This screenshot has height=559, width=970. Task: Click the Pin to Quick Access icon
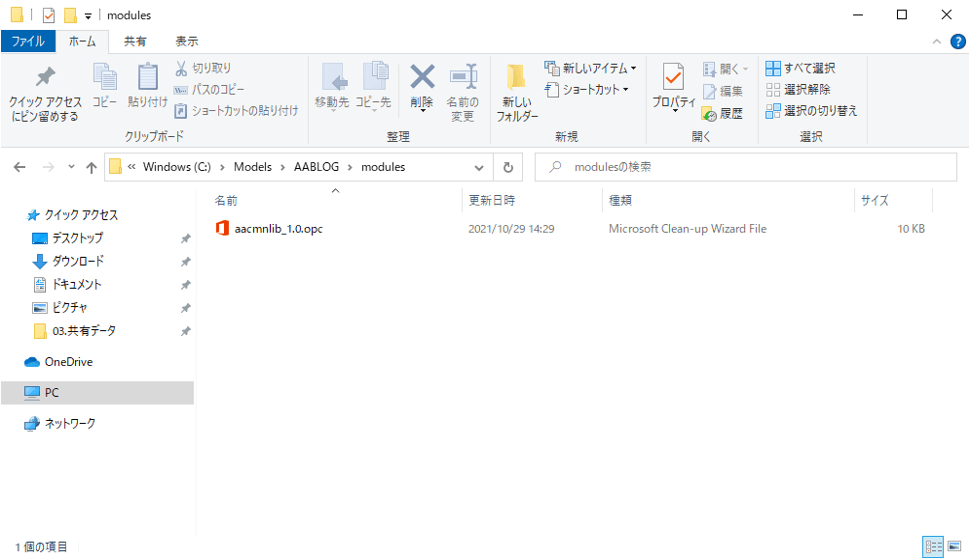(45, 77)
